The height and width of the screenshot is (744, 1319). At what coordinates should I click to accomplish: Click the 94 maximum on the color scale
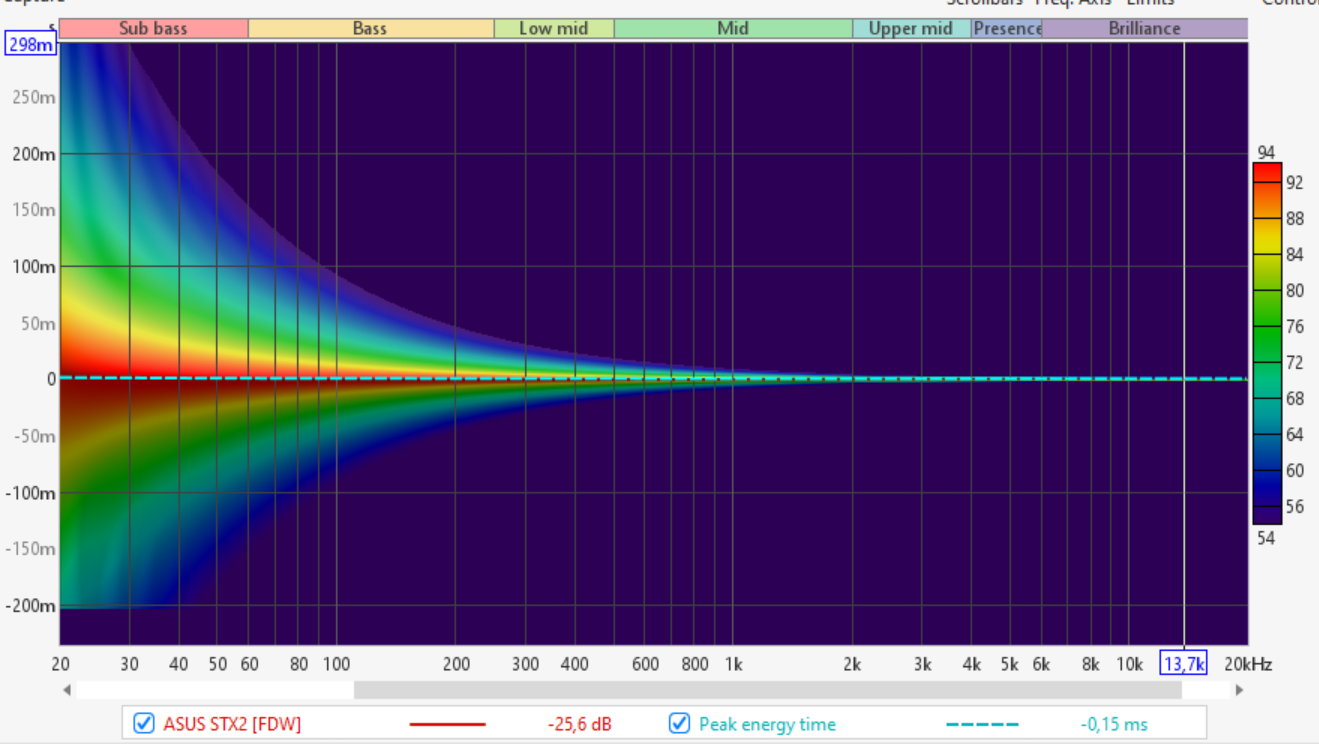click(1266, 153)
